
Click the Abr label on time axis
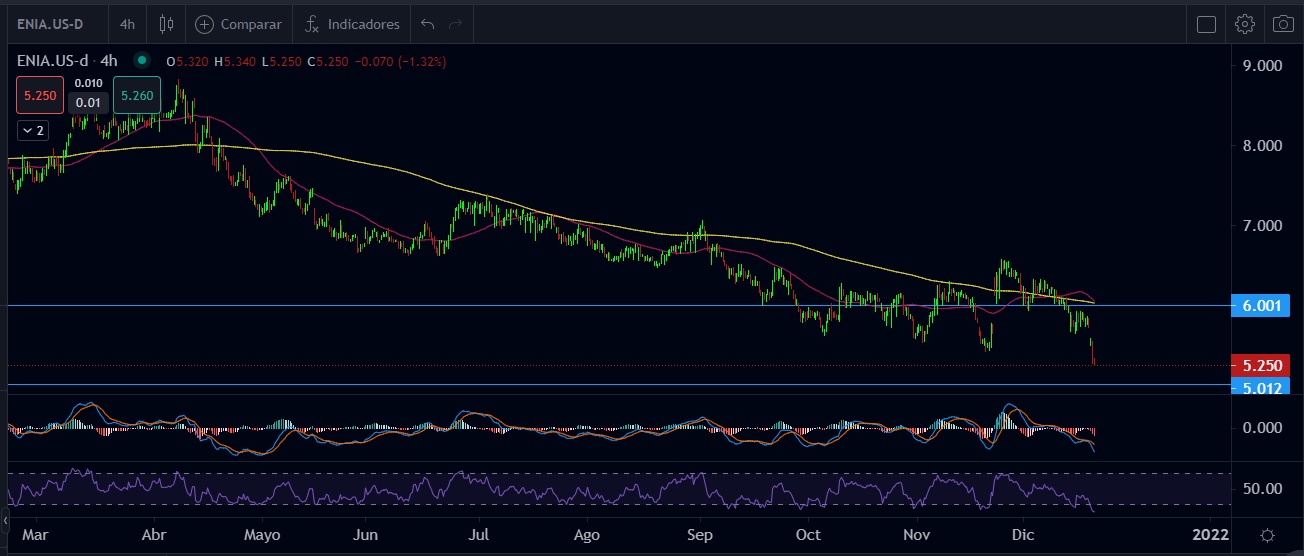coord(153,535)
